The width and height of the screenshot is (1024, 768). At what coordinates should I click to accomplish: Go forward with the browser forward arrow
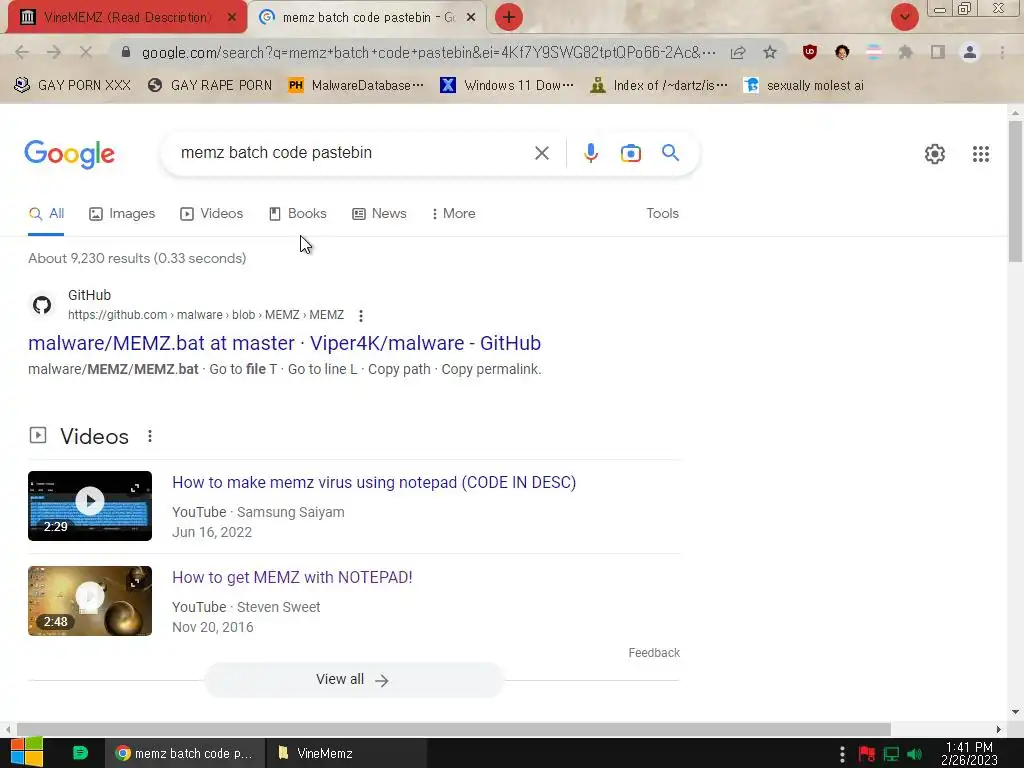tap(54, 52)
